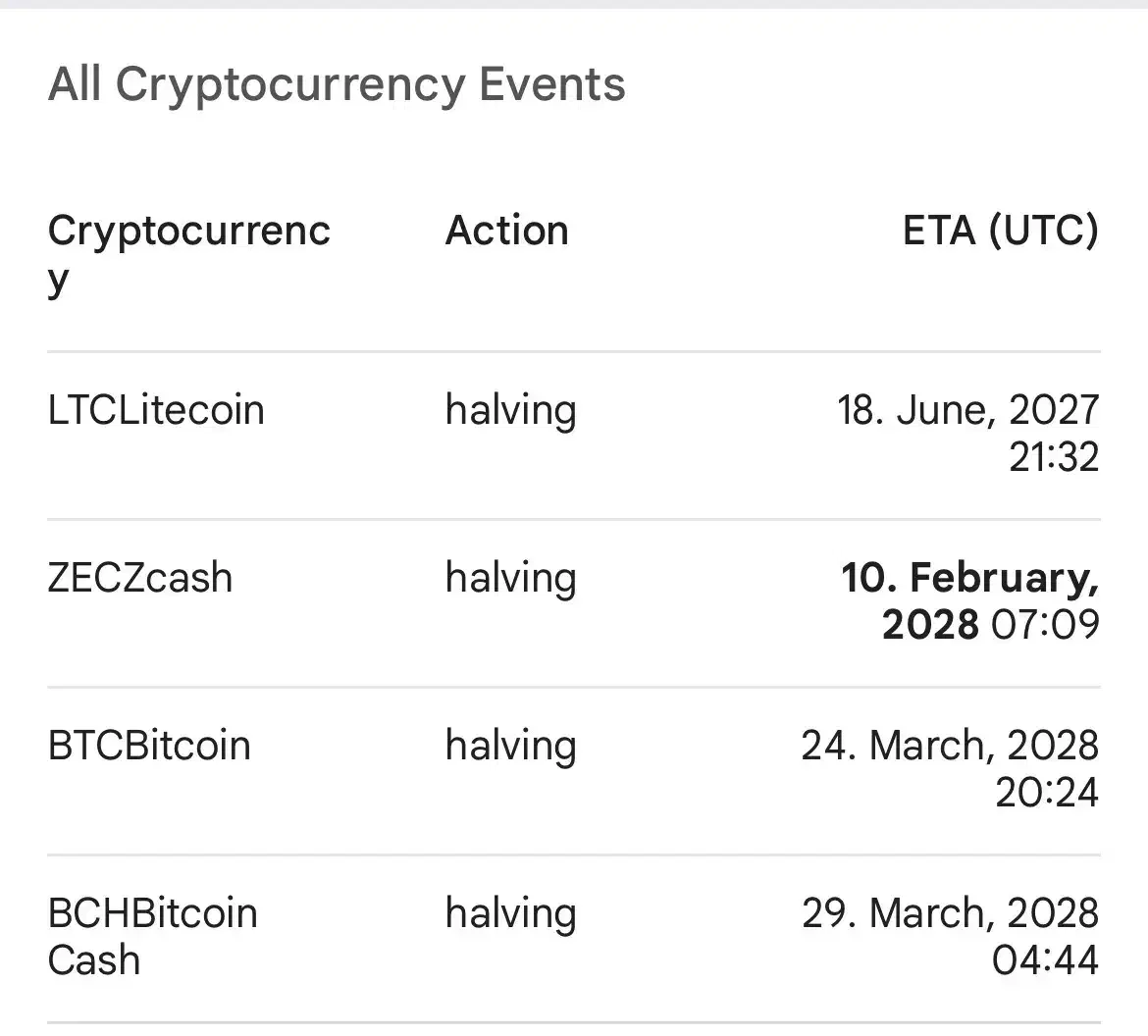Viewport: 1148px width, 1036px height.
Task: Click halving in the BTC Bitcoin row
Action: pyautogui.click(x=510, y=746)
